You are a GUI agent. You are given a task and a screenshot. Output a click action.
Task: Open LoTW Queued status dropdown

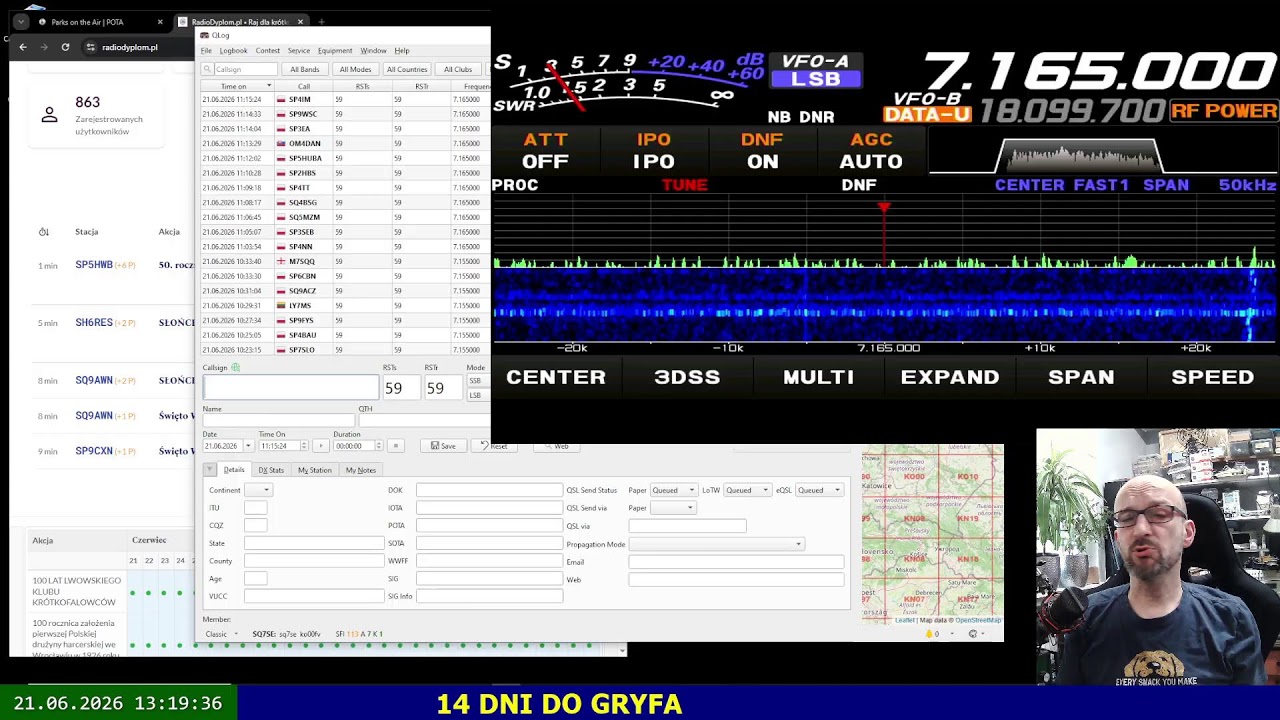(x=748, y=490)
